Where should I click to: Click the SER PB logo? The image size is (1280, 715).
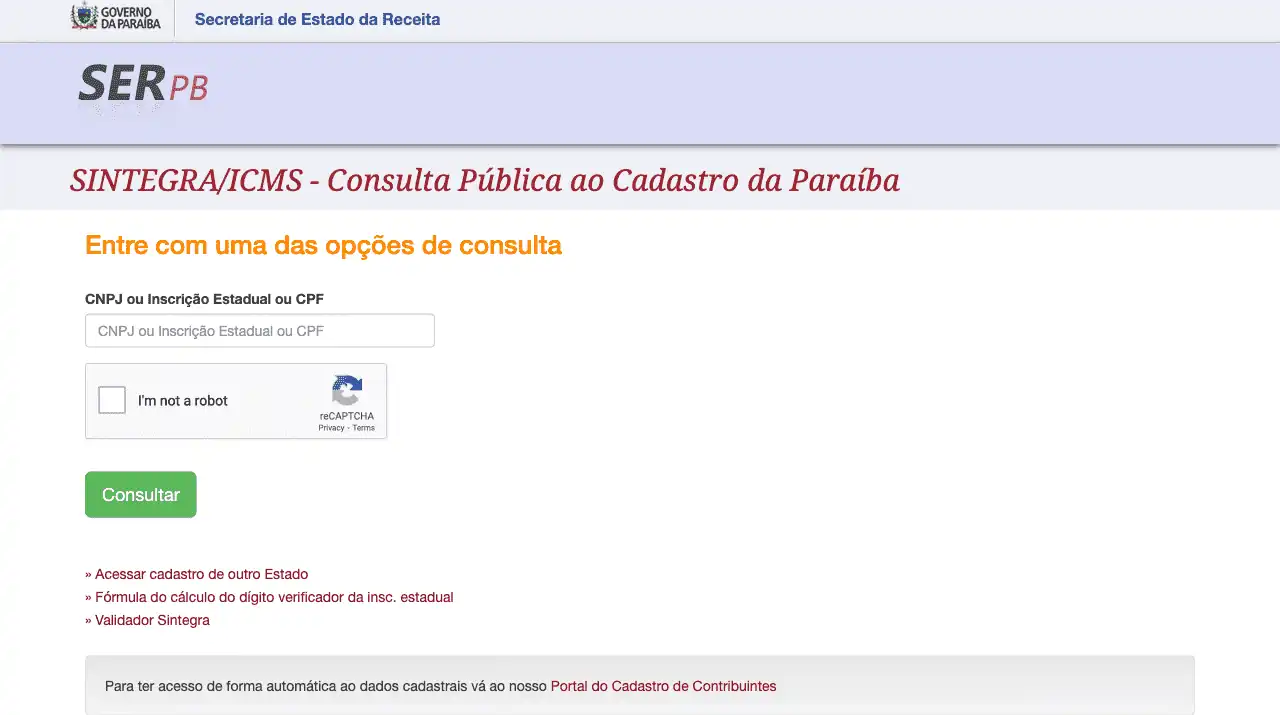[x=143, y=86]
